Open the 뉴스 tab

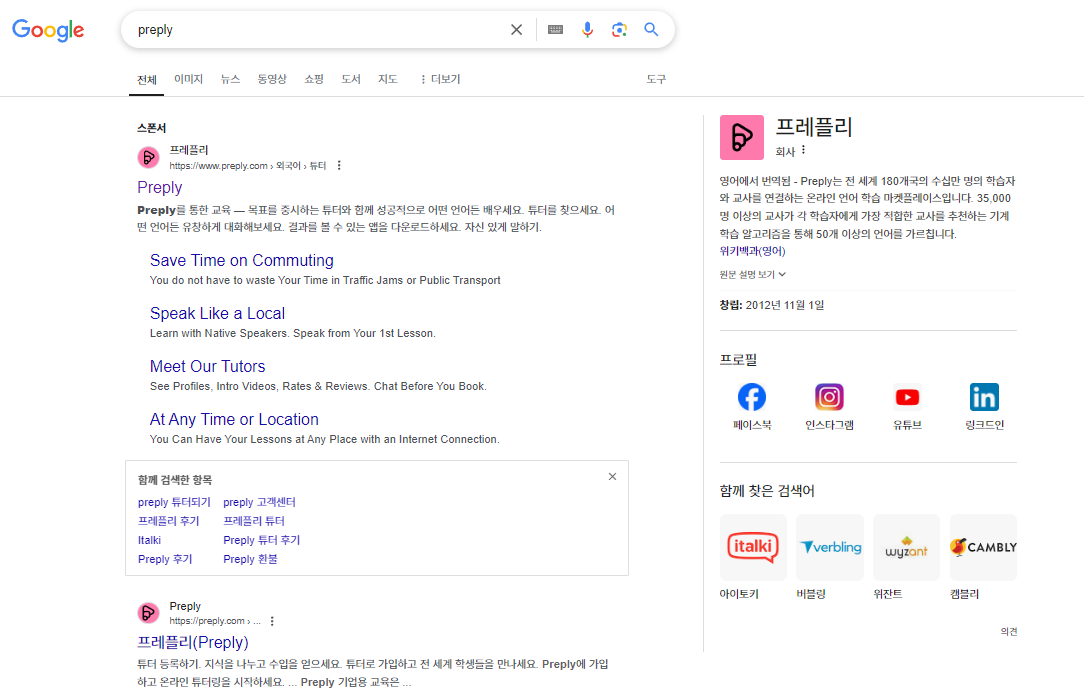click(x=230, y=79)
